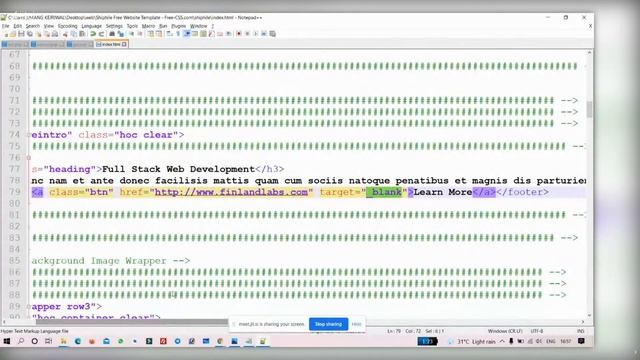Collapse fold marker at line 74
This screenshot has width=640, height=360.
tap(29, 135)
